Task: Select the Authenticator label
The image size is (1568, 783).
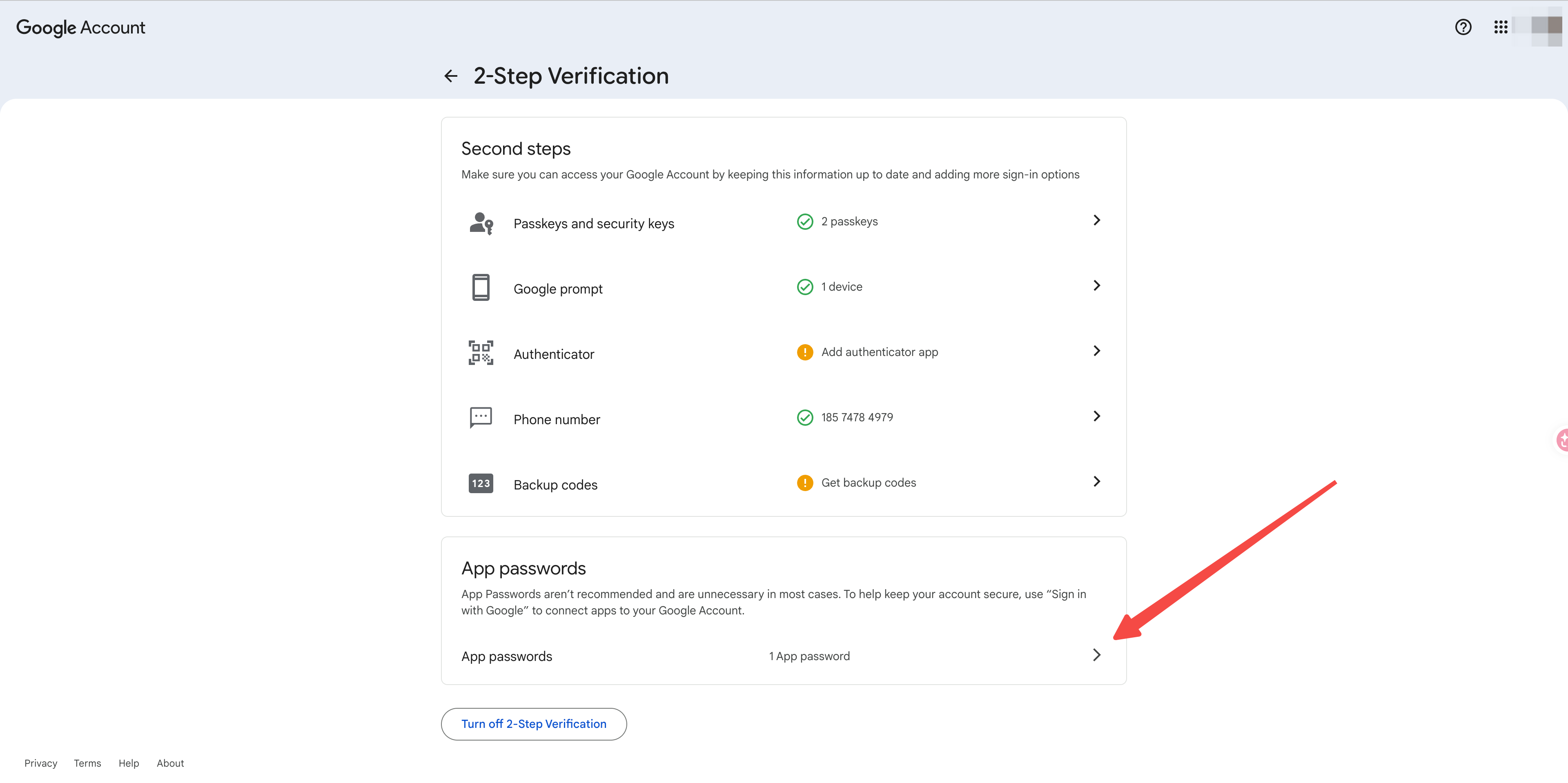Action: [554, 354]
